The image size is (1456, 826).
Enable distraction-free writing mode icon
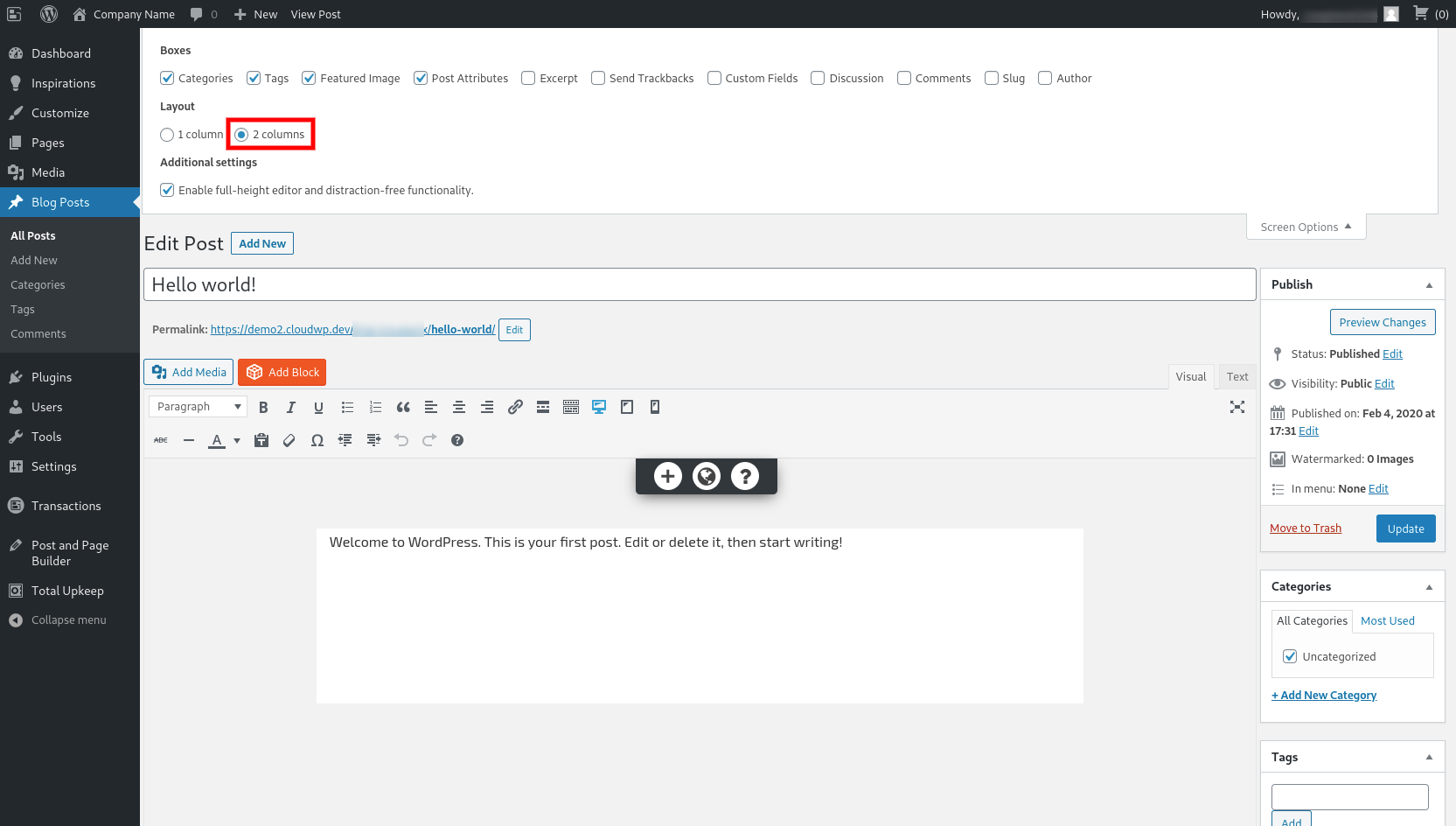coord(1237,407)
